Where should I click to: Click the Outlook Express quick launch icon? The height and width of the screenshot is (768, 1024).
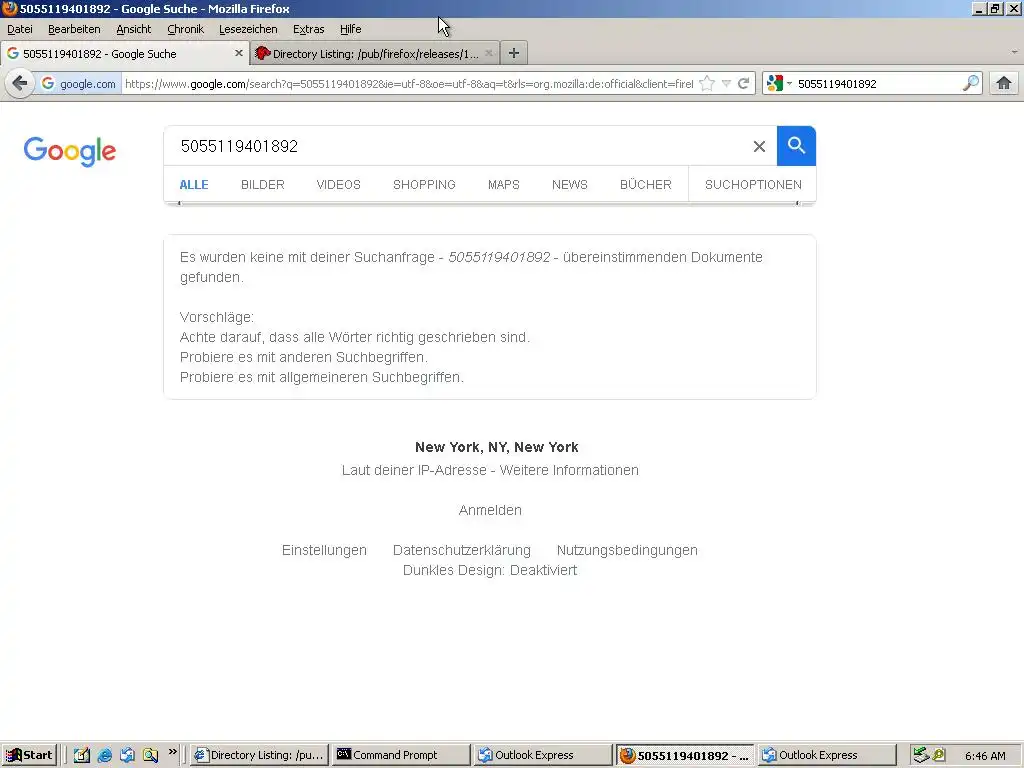tap(127, 756)
